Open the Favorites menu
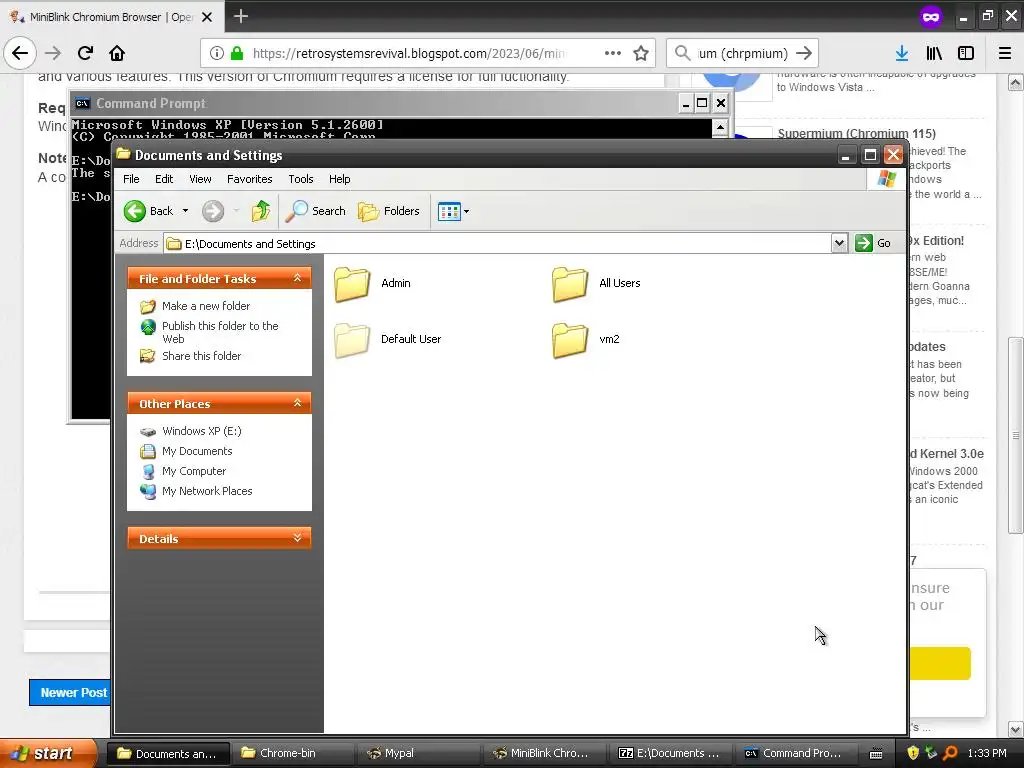Image resolution: width=1024 pixels, height=768 pixels. coord(249,179)
